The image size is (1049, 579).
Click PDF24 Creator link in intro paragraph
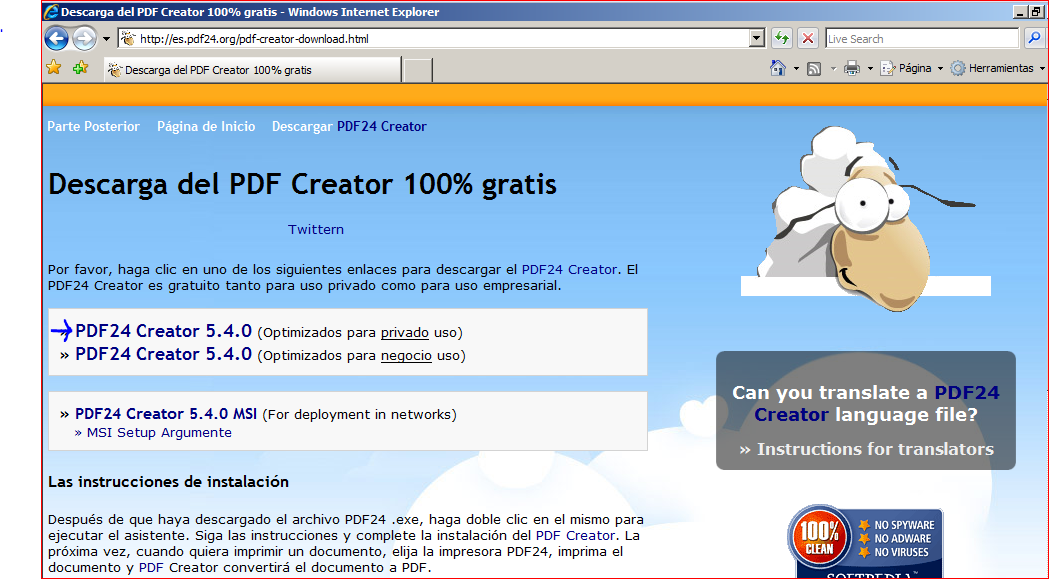(x=569, y=270)
